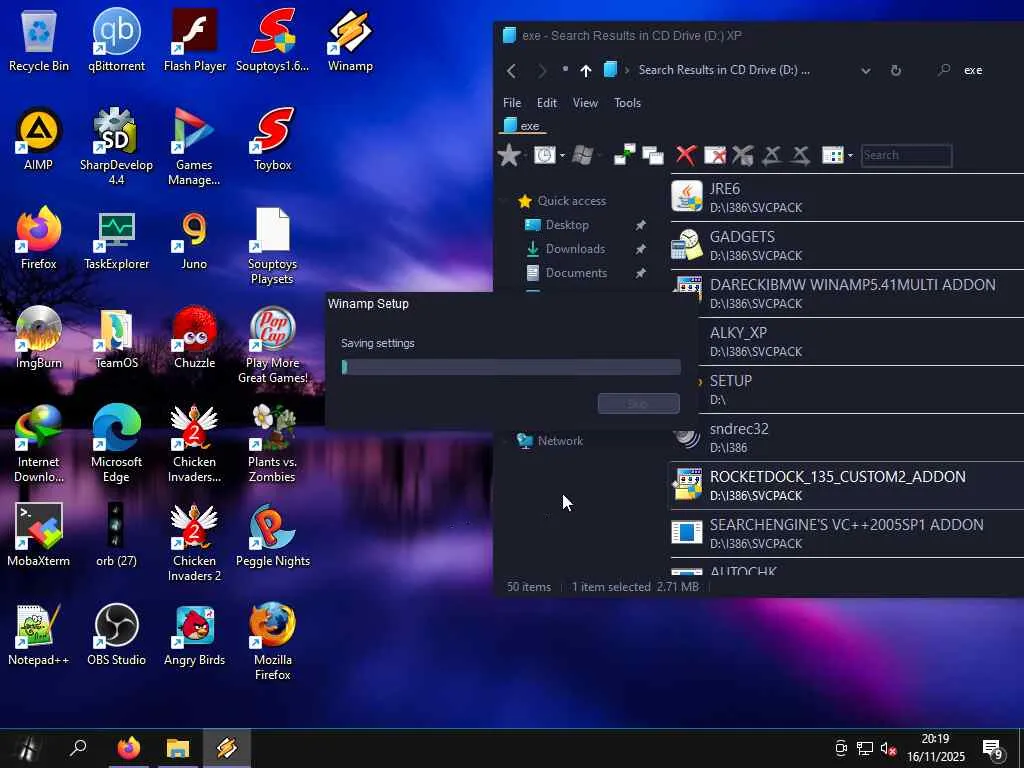This screenshot has width=1024, height=768.
Task: Switch to File Explorer on the taskbar
Action: coord(178,748)
